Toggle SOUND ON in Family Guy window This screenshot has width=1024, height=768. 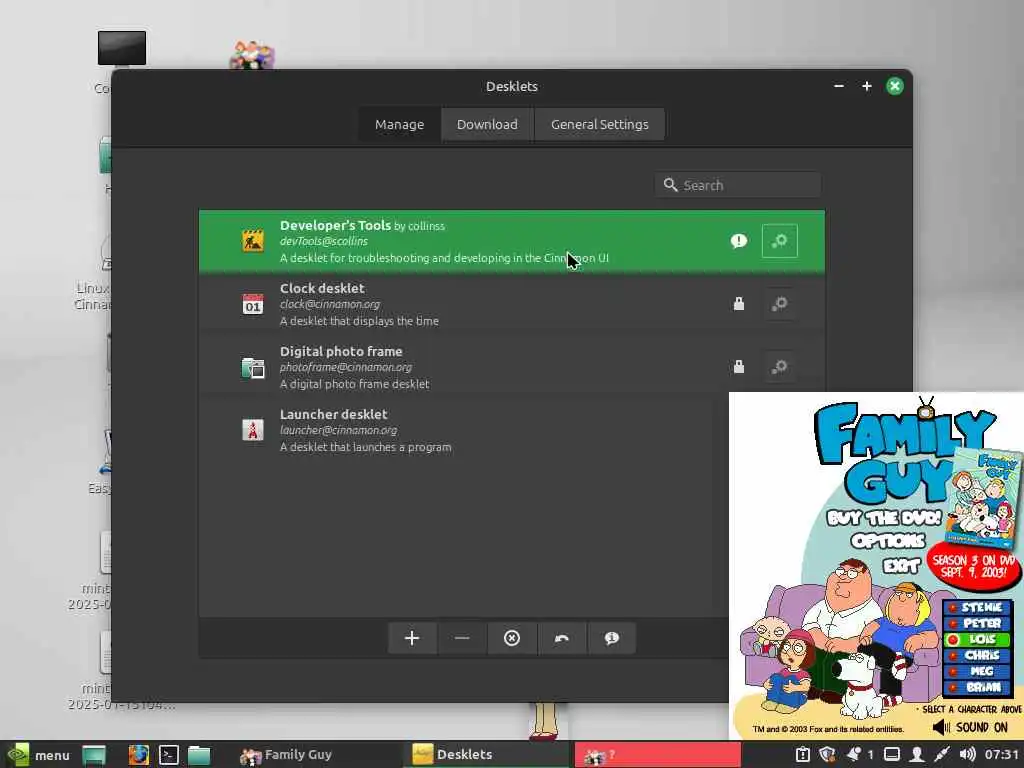pos(970,727)
